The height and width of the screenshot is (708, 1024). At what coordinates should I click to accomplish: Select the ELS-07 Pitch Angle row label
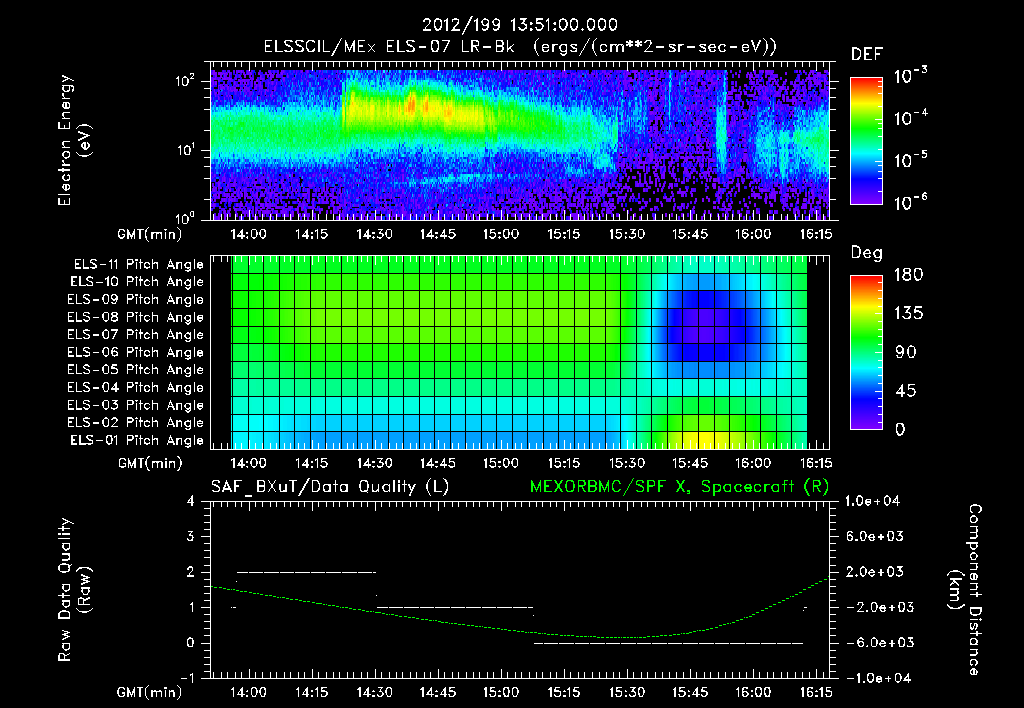[136, 335]
